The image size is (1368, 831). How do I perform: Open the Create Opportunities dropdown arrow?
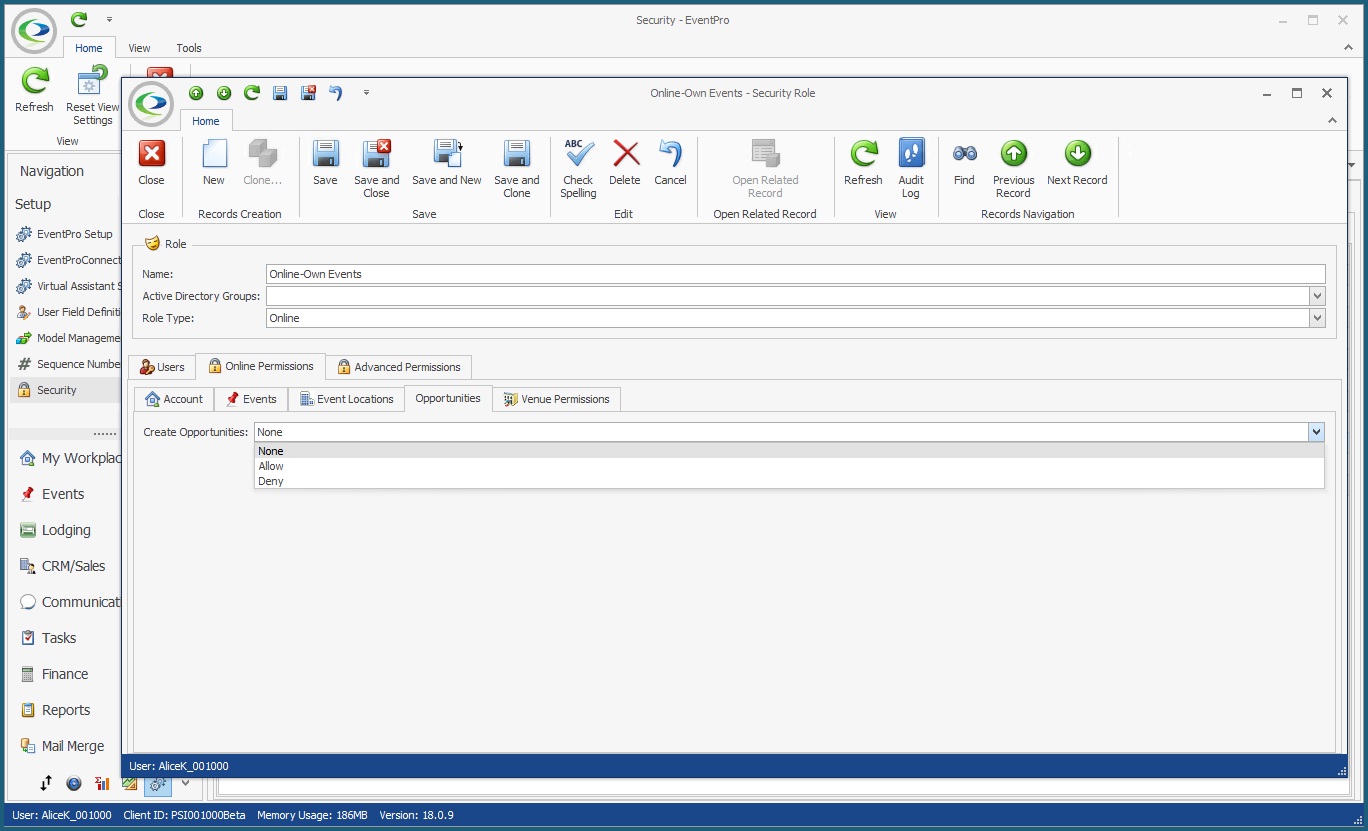(1316, 432)
